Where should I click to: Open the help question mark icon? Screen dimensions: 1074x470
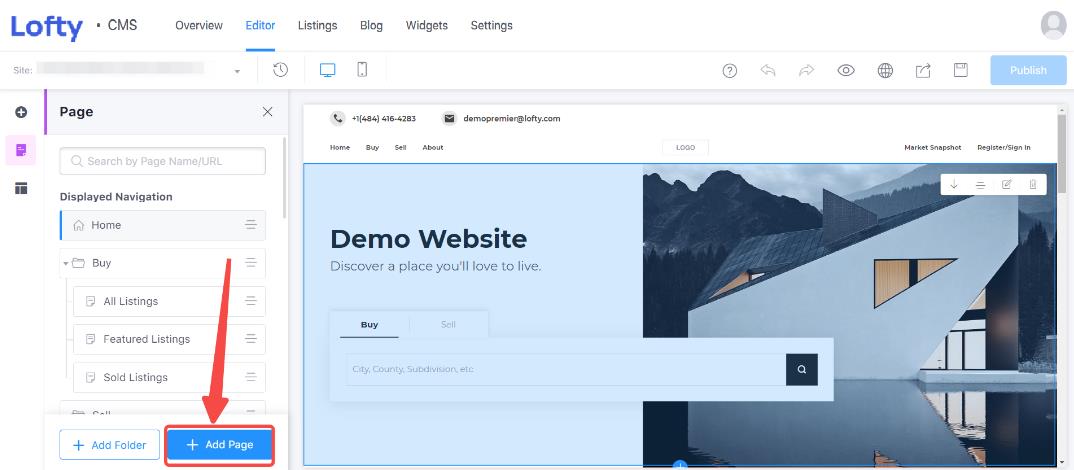[729, 71]
